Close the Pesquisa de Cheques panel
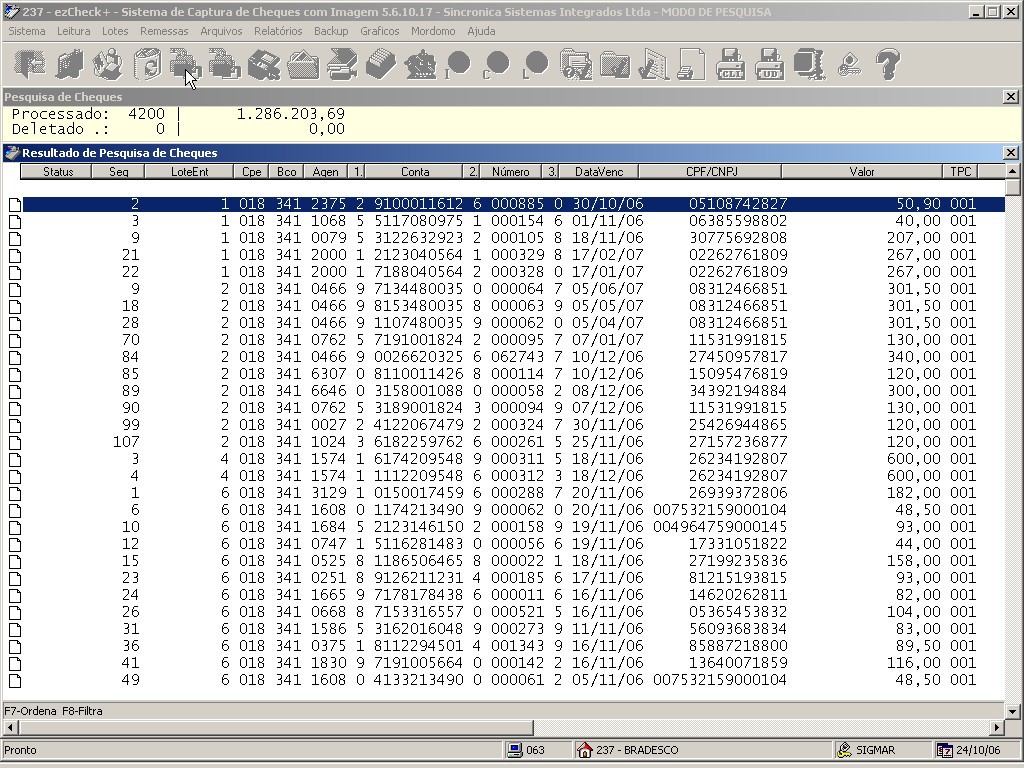 click(1010, 97)
